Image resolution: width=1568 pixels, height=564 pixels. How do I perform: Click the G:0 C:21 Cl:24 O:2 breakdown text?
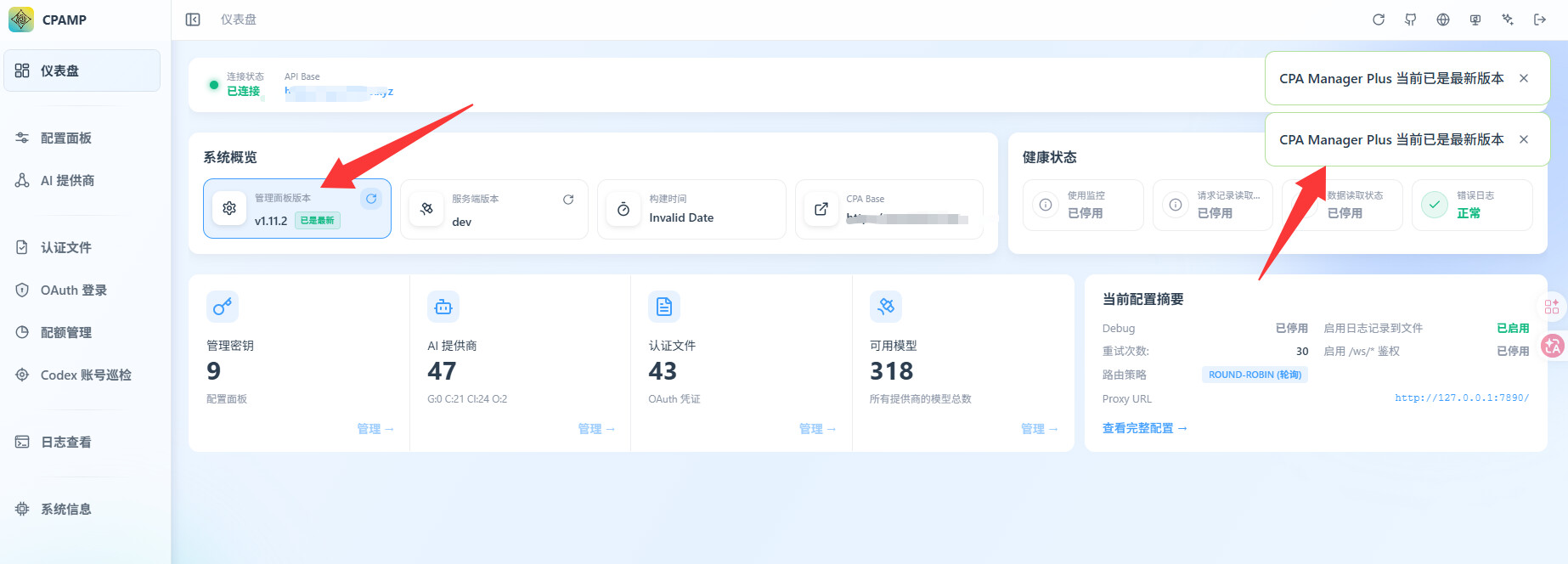[x=467, y=398]
